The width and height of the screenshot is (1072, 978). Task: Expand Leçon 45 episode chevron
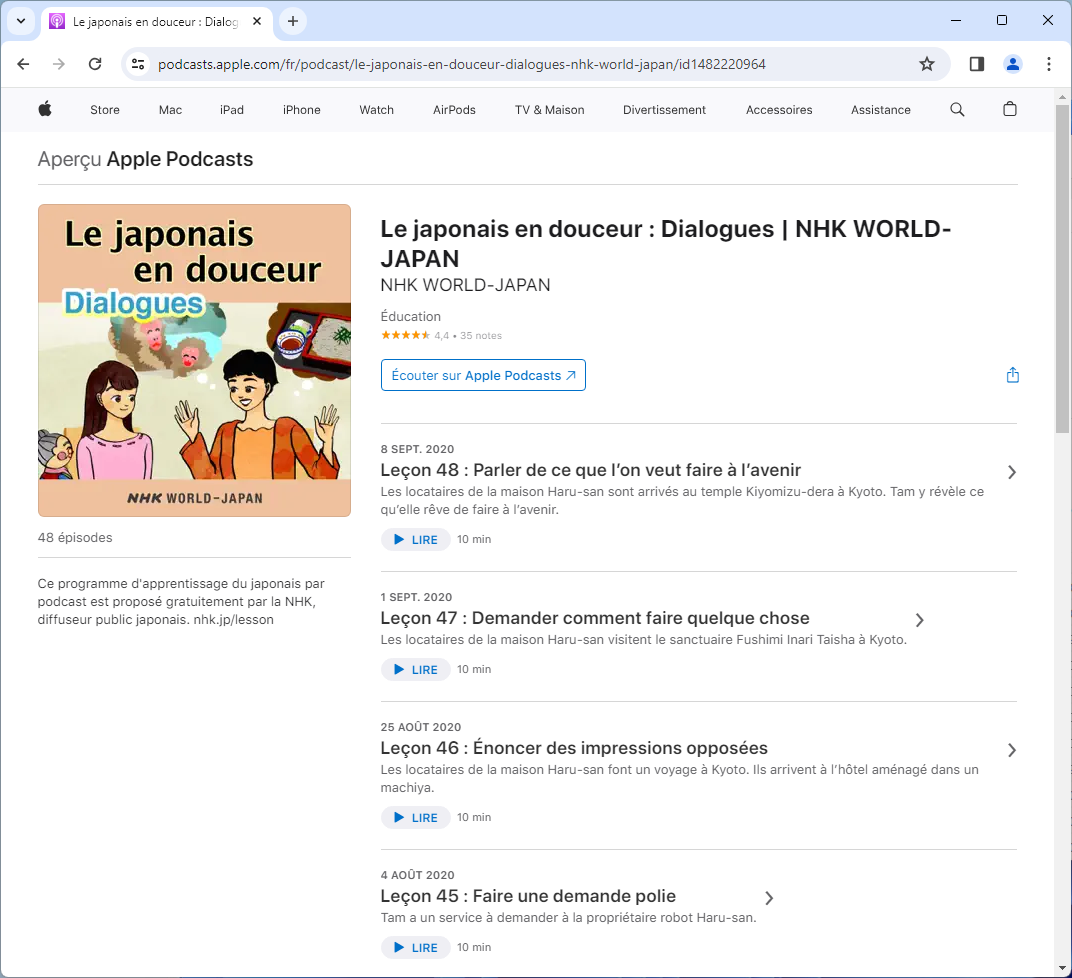pos(769,898)
